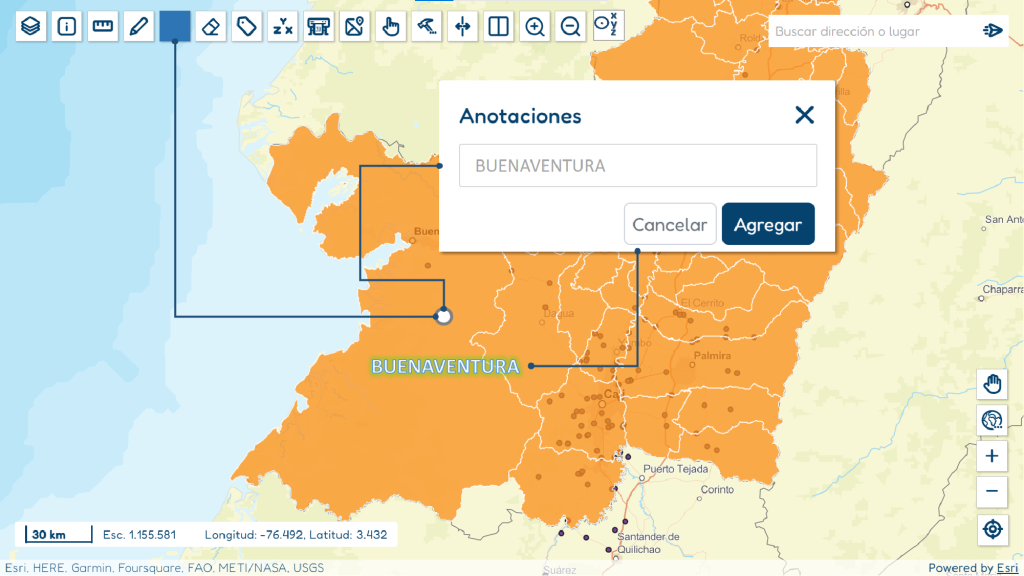
Task: Zoom out with the minus button
Action: (x=992, y=492)
